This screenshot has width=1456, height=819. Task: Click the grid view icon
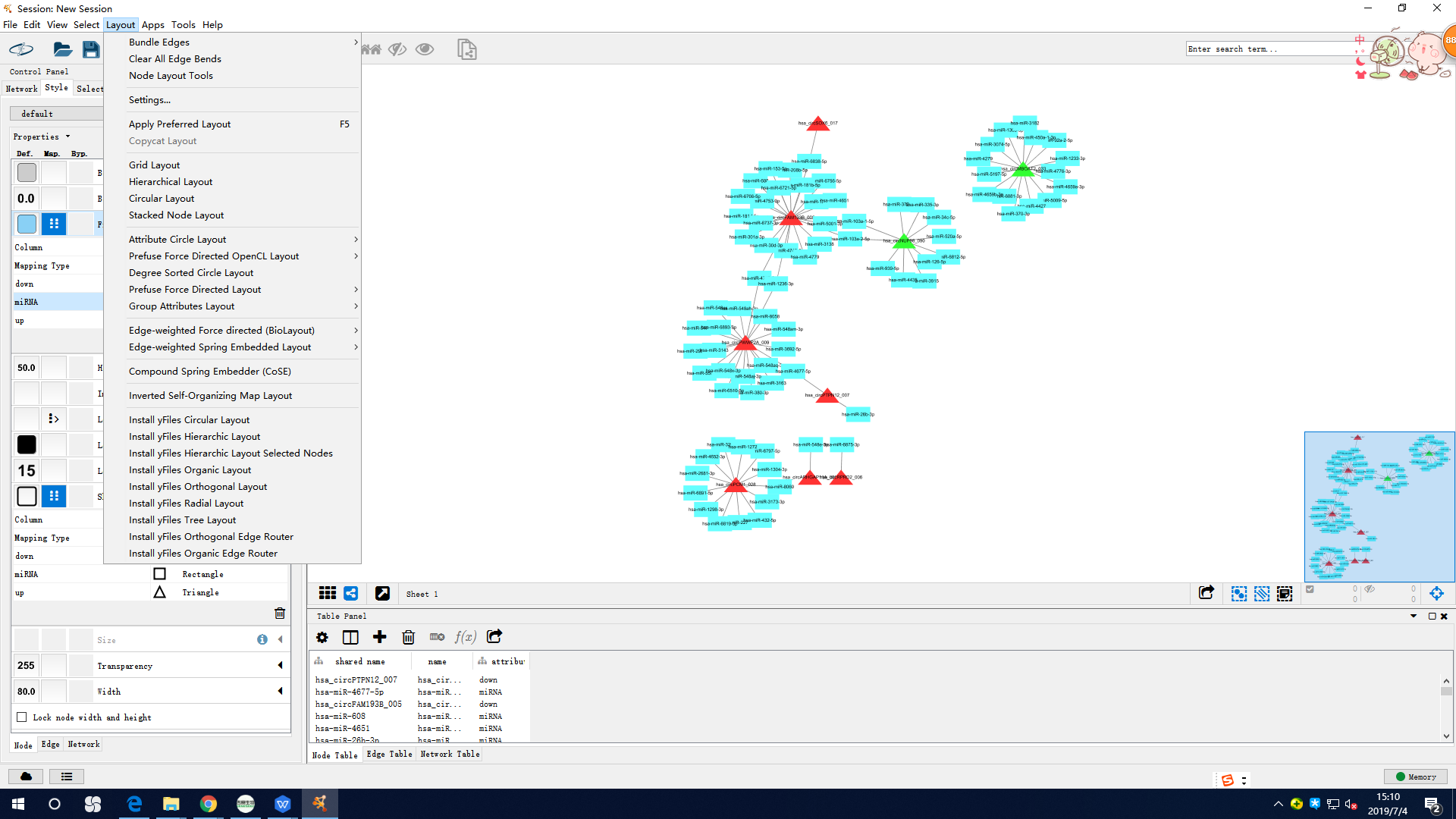pyautogui.click(x=328, y=594)
